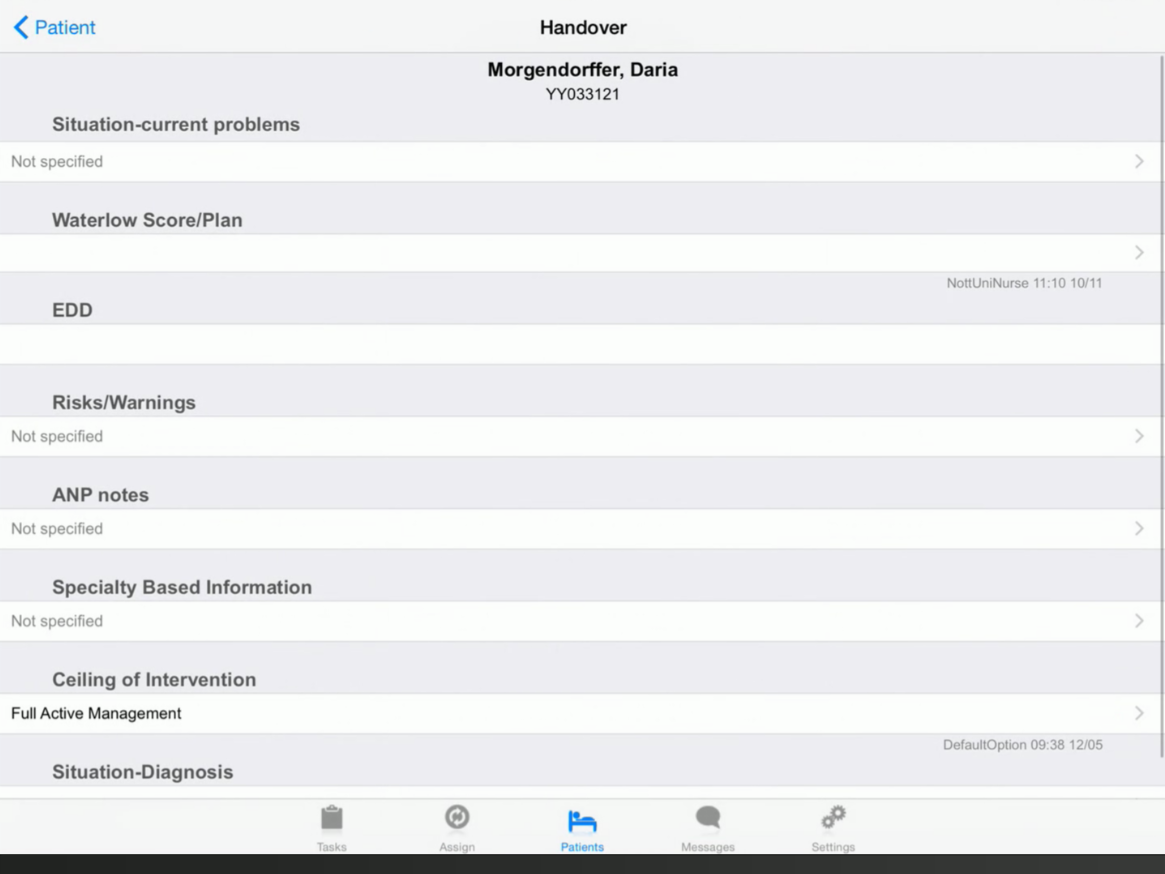Open Specialty Based Information row chevron
This screenshot has height=874, width=1165.
pos(1138,621)
